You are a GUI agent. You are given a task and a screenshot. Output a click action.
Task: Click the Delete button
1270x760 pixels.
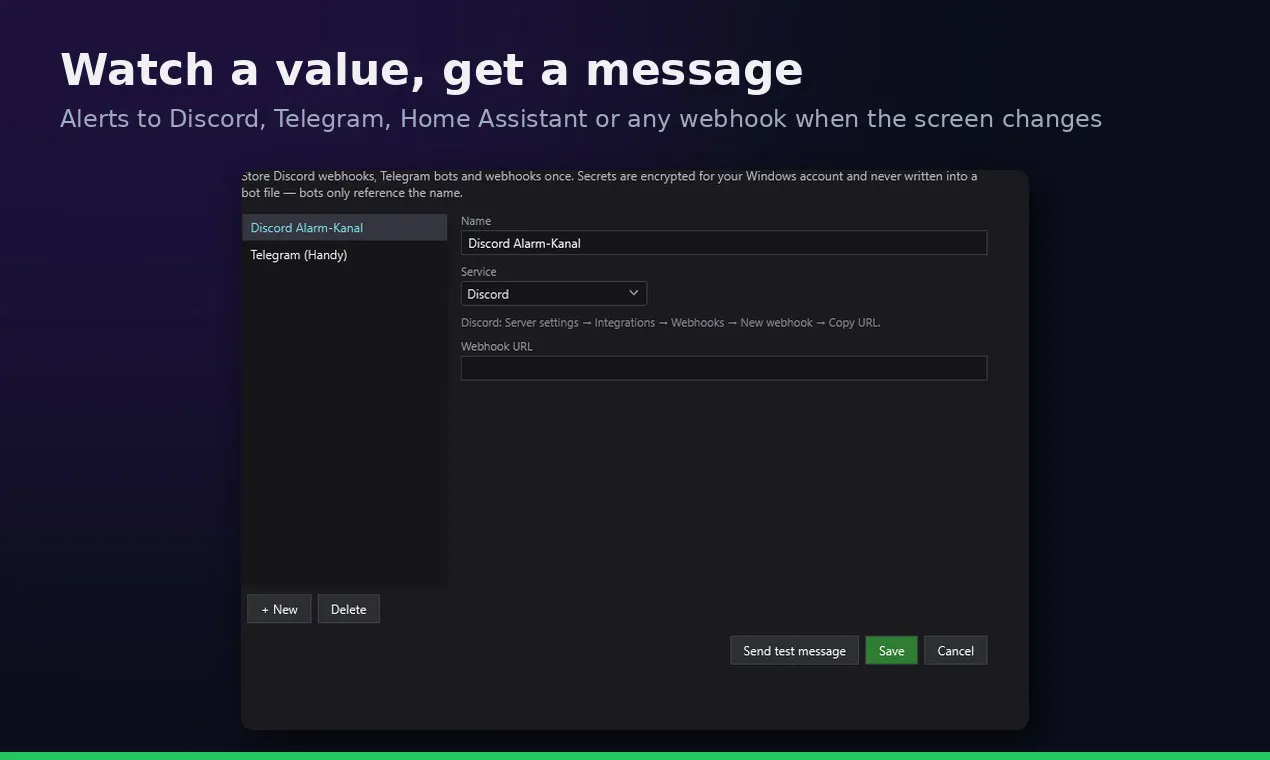(x=349, y=609)
